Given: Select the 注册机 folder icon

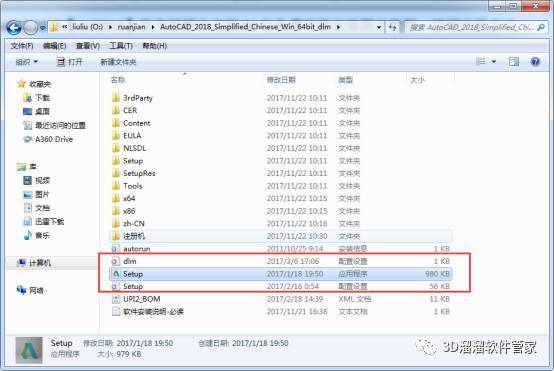Looking at the screenshot, I should click(116, 236).
